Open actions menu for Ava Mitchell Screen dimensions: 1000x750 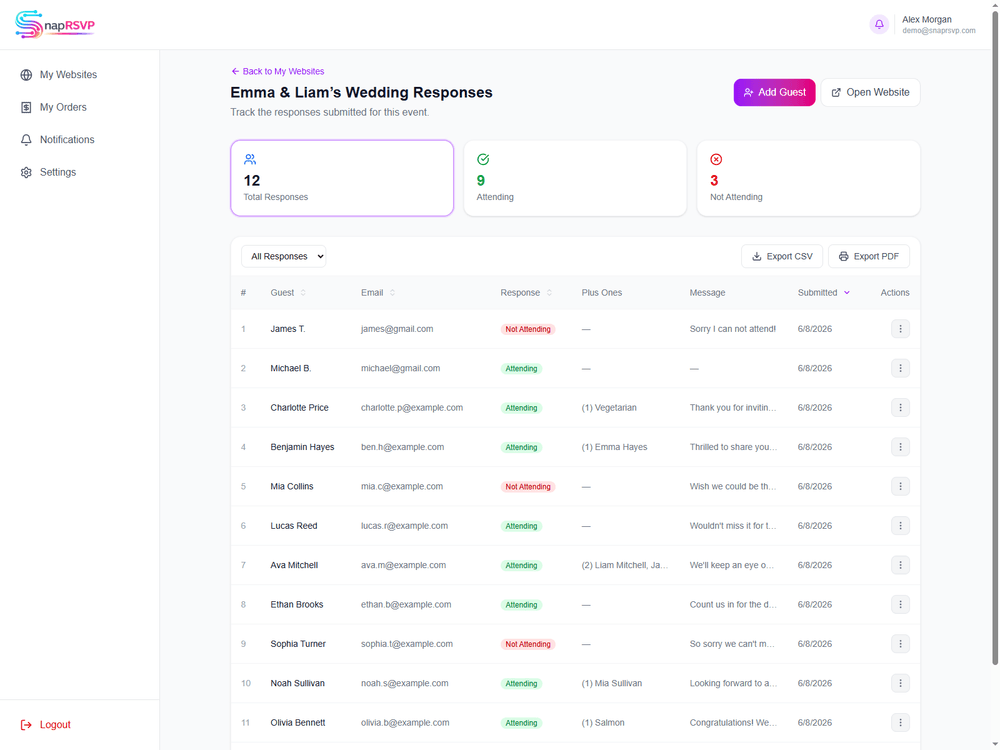click(x=900, y=565)
